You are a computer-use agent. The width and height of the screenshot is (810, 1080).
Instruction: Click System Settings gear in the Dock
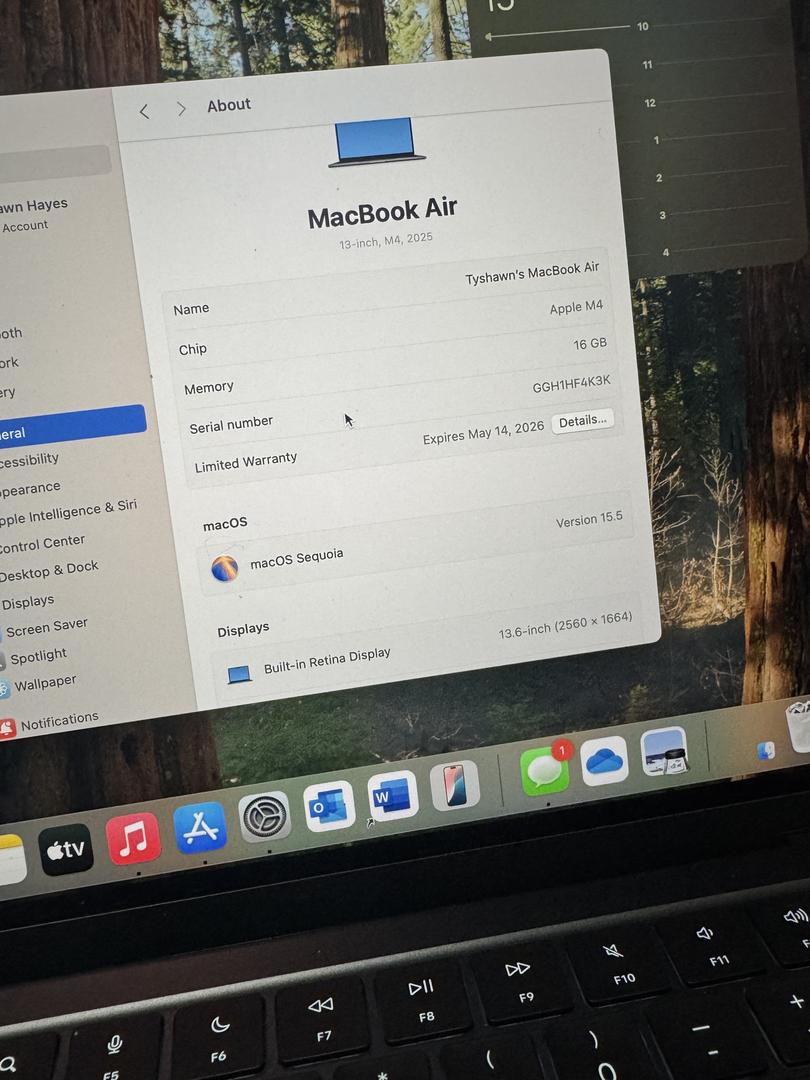(x=264, y=816)
